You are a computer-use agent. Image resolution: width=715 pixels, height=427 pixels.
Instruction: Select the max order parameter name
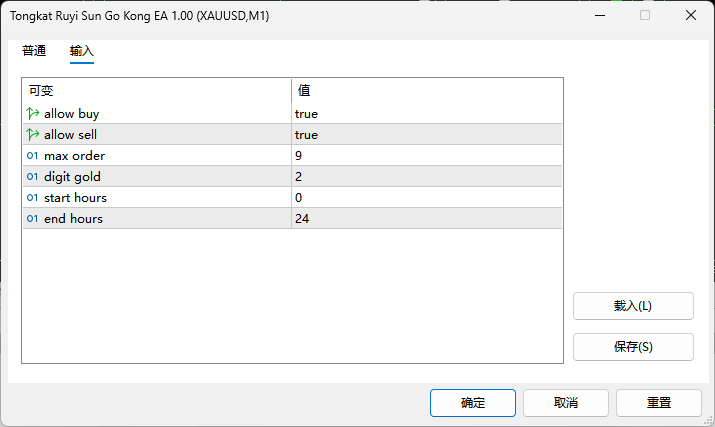click(x=74, y=156)
